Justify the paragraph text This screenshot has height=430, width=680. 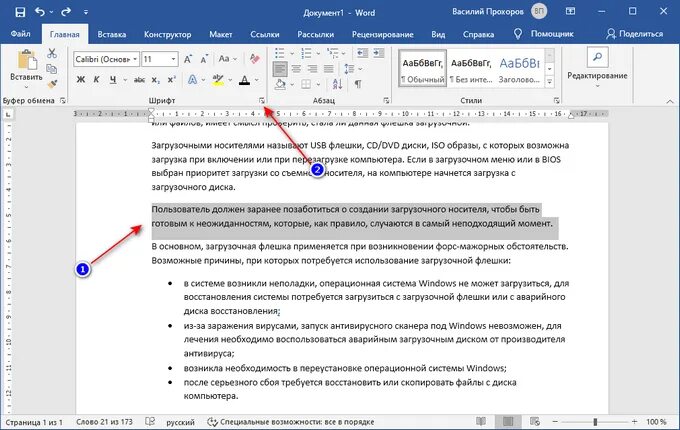(329, 68)
